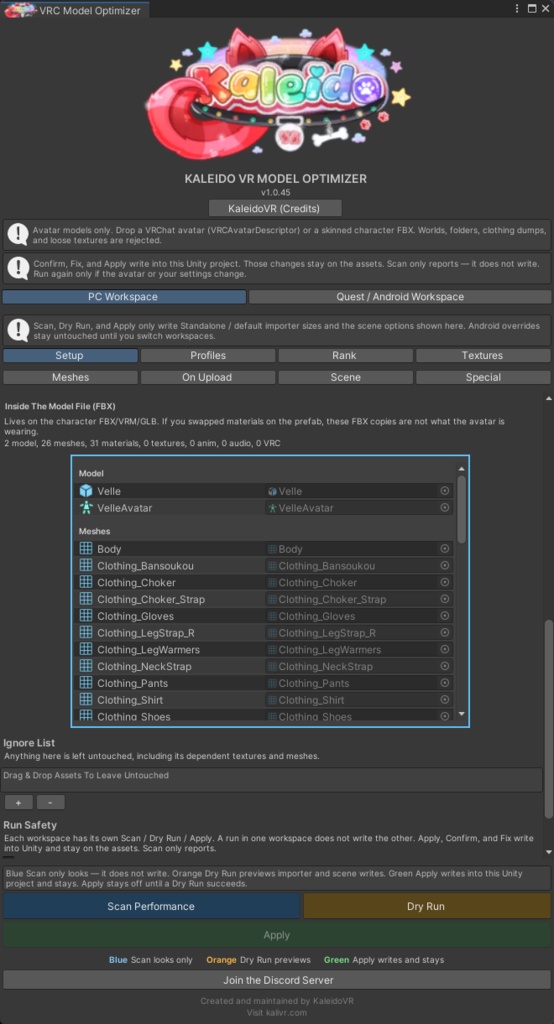554x1024 pixels.
Task: Click the model list scroll-down arrow
Action: 462,714
